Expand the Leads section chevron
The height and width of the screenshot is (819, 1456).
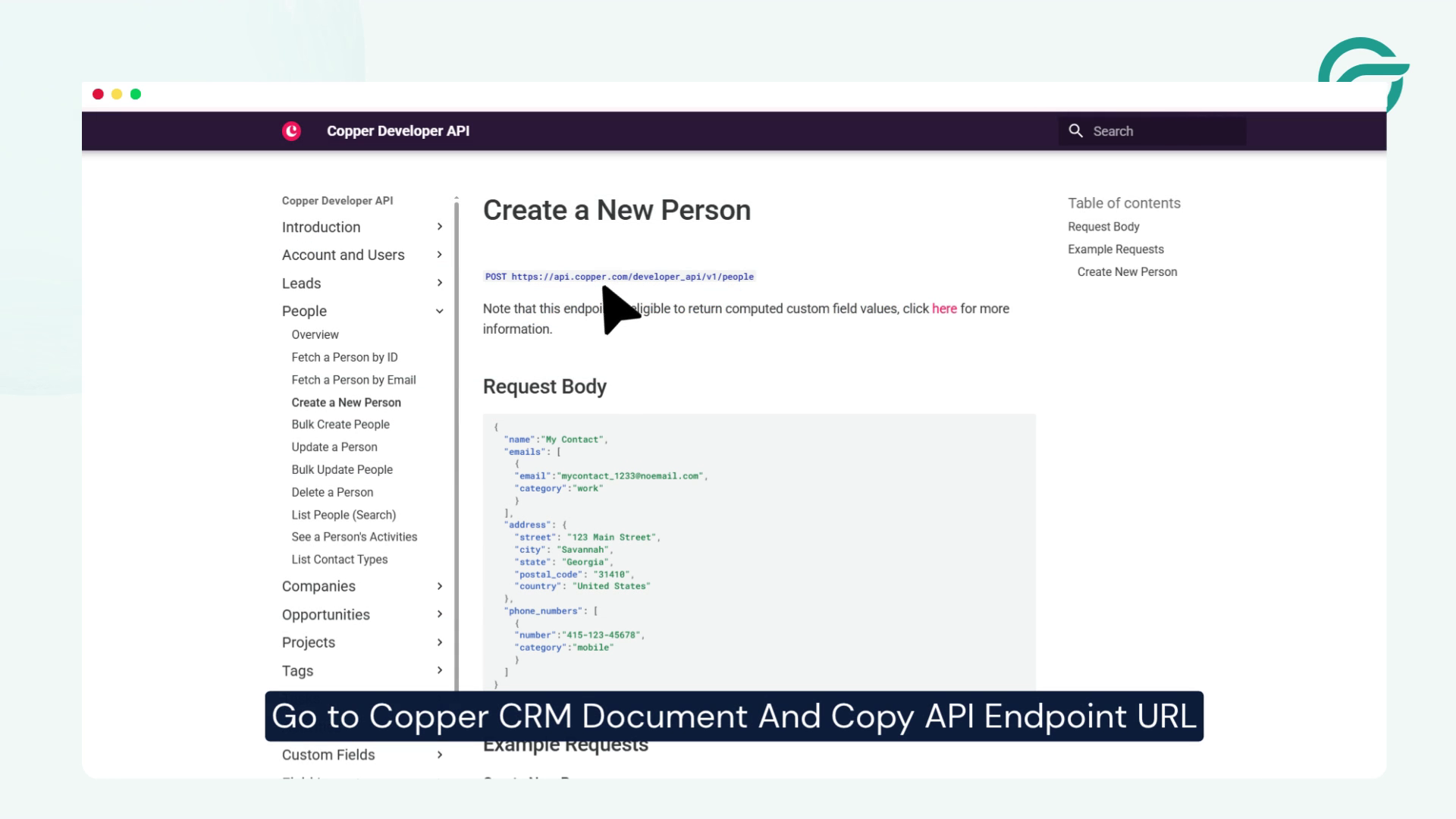[x=440, y=283]
